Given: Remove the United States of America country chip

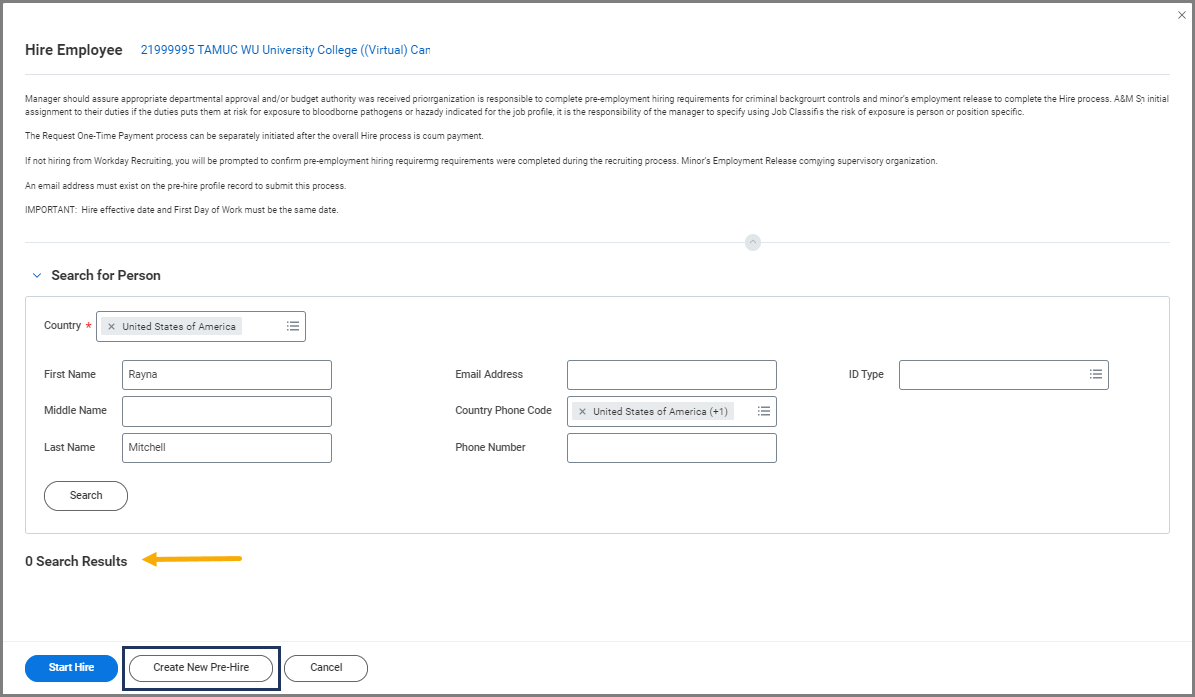Looking at the screenshot, I should click(x=111, y=327).
